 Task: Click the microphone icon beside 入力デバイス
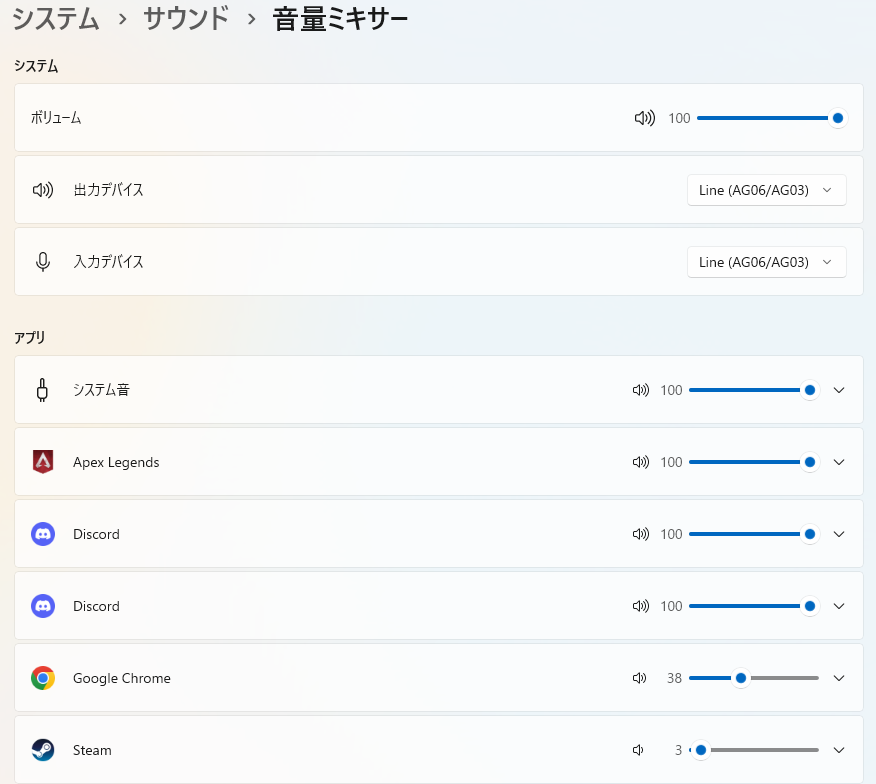(x=43, y=262)
